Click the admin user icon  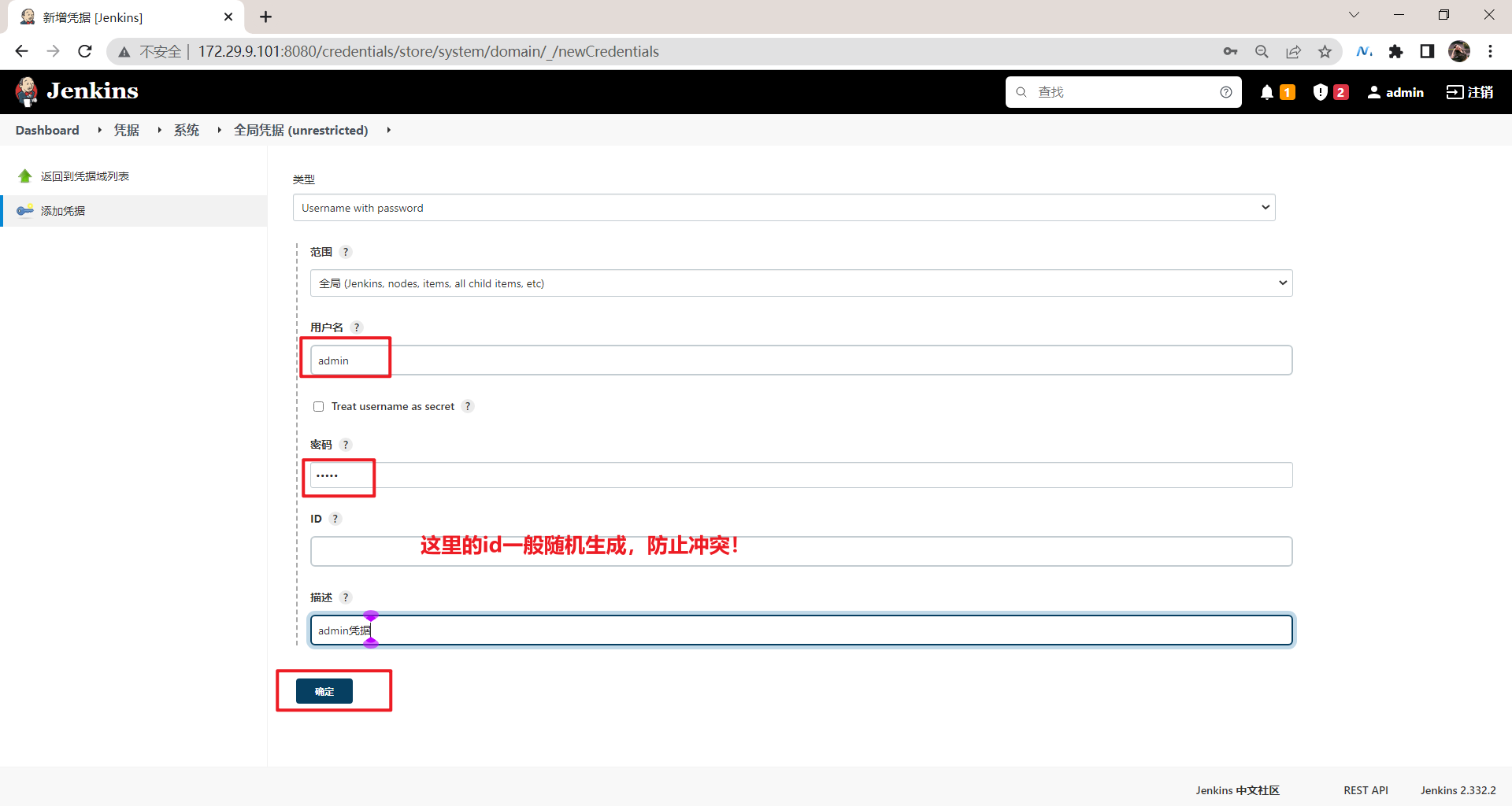click(1374, 92)
